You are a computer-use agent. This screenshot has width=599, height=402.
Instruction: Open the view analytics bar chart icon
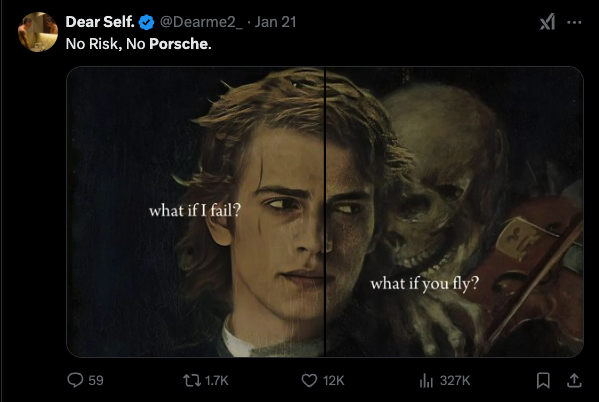[426, 381]
